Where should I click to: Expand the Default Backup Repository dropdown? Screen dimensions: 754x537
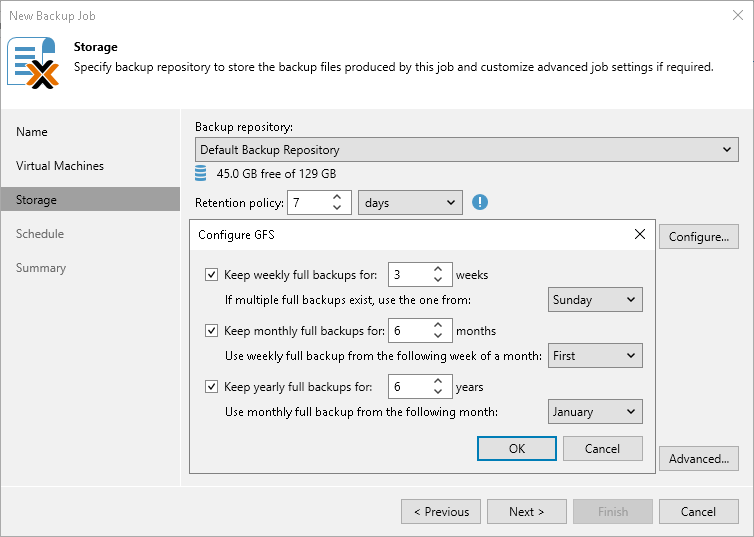coord(466,150)
